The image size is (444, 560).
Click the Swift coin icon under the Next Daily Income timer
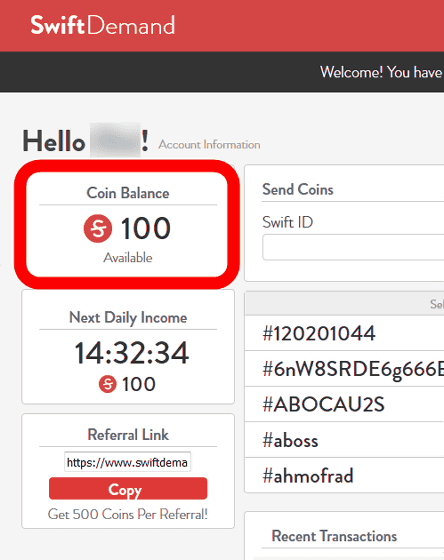coord(108,384)
